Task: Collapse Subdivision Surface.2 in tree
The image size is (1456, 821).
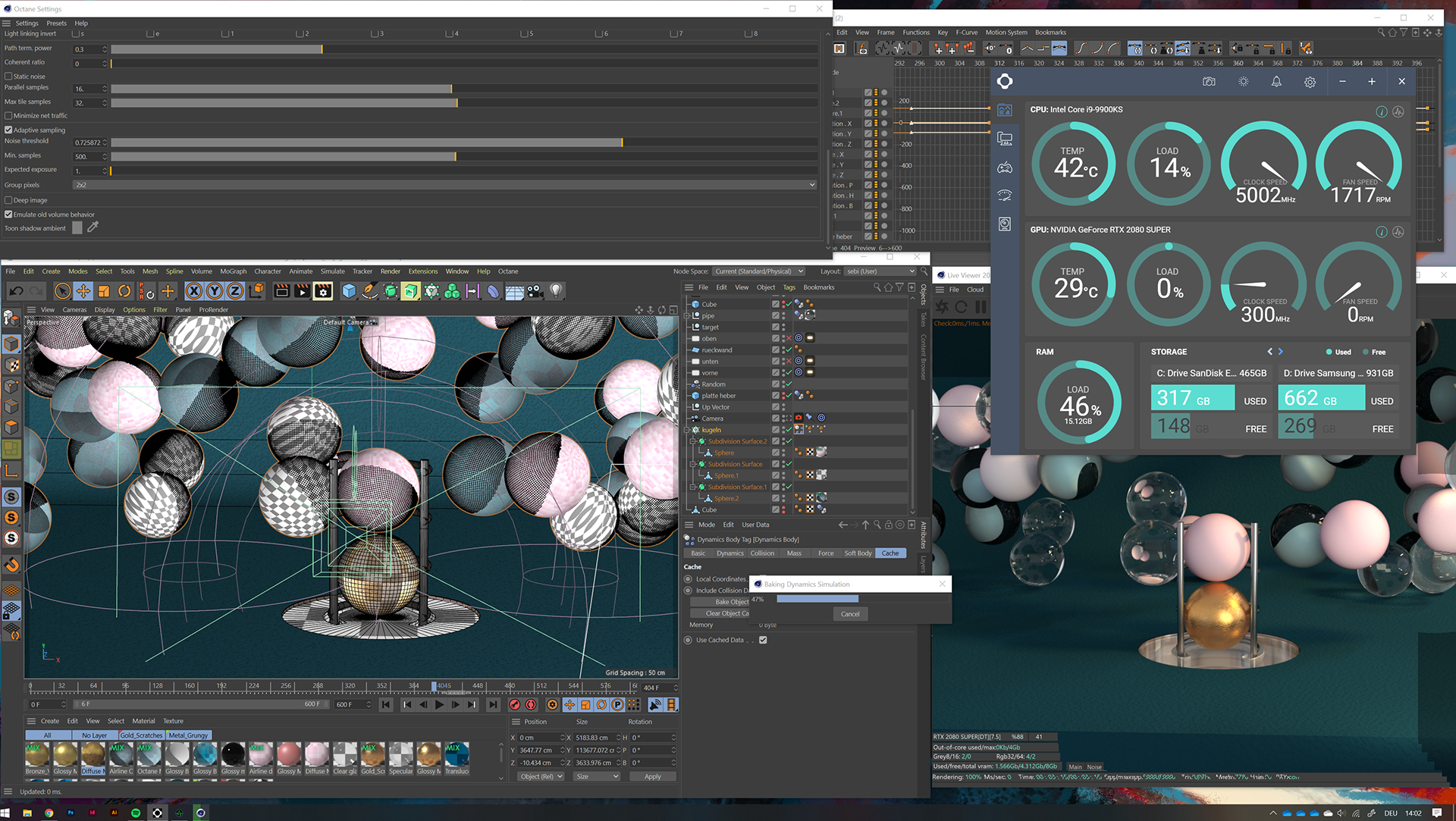Action: click(x=693, y=441)
